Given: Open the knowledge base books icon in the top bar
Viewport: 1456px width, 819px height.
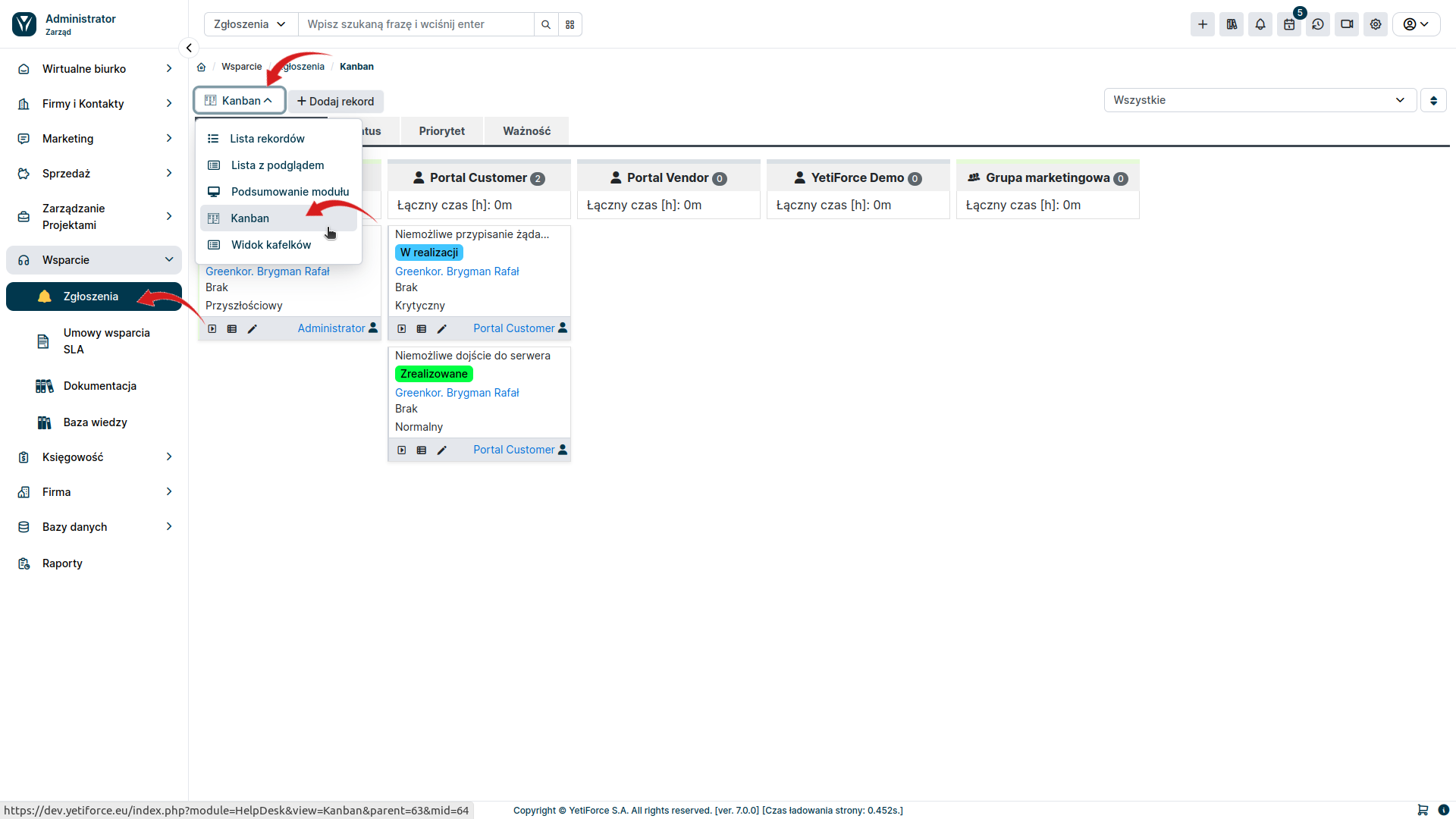Looking at the screenshot, I should [x=1232, y=24].
